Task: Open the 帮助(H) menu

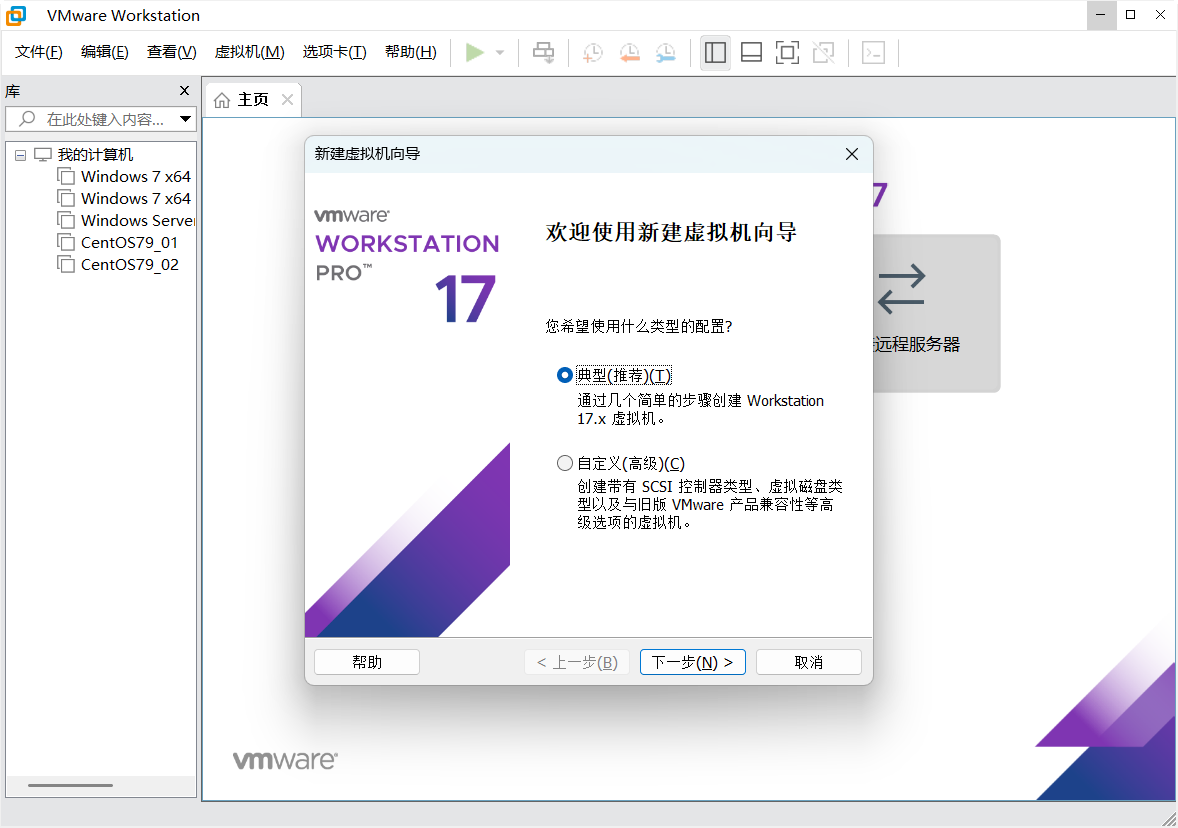Action: coord(410,52)
